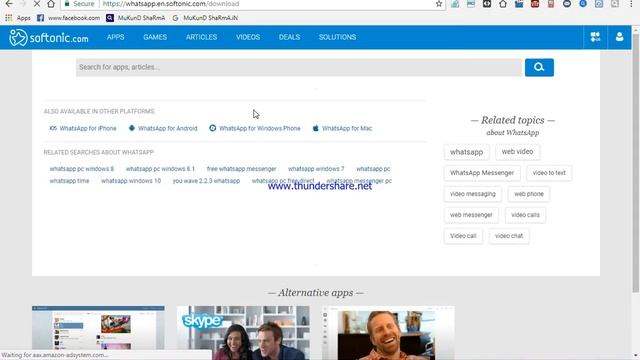Open related search whatsapp windows 10
The width and height of the screenshot is (640, 360).
click(x=131, y=181)
